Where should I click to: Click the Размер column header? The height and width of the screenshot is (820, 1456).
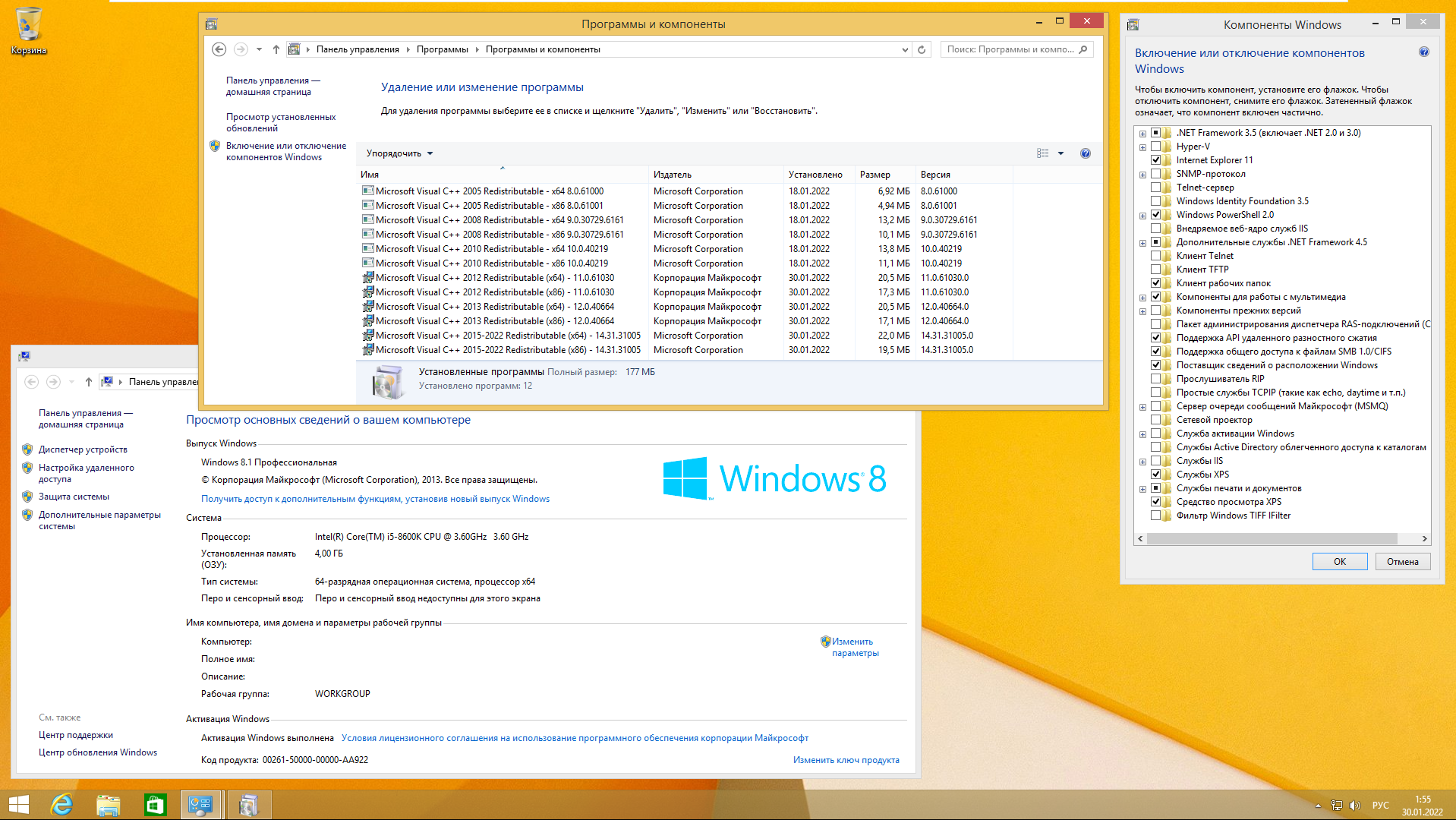(x=875, y=175)
